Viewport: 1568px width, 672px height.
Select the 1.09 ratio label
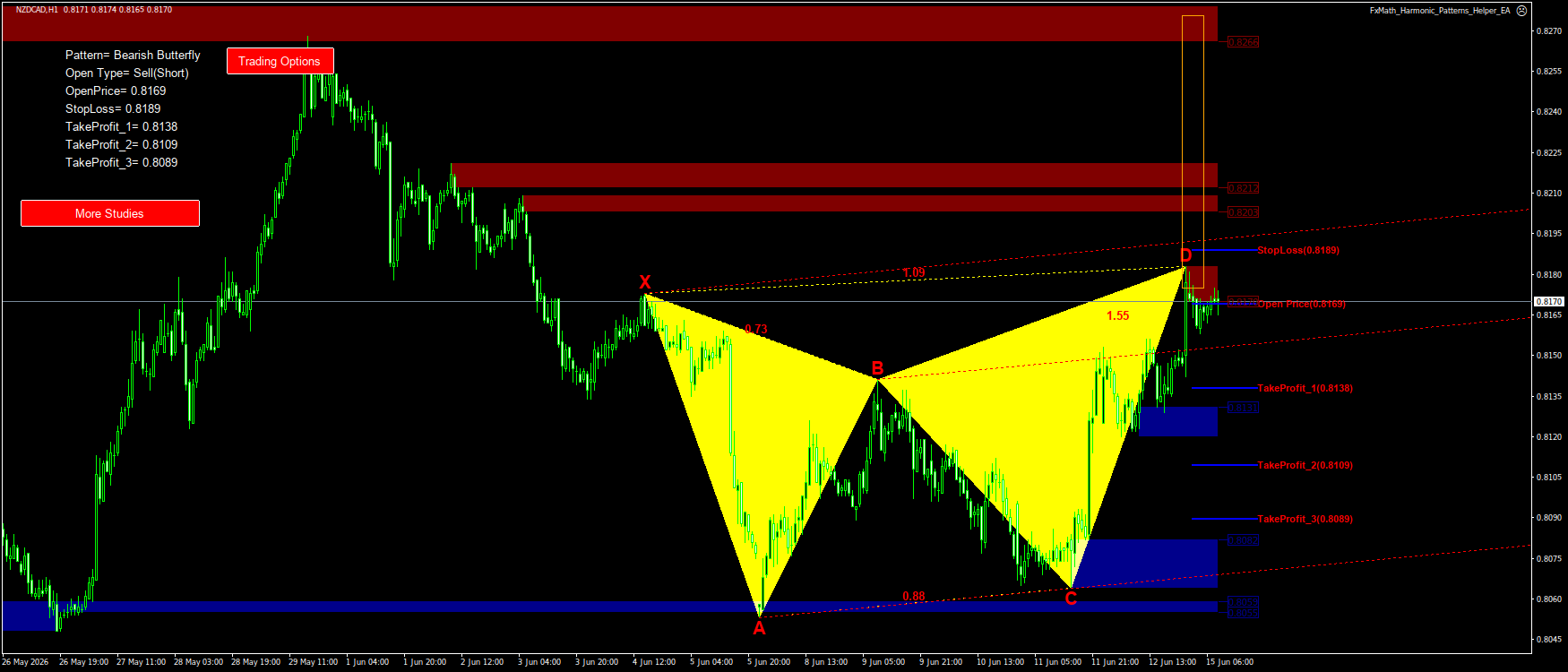(x=914, y=272)
